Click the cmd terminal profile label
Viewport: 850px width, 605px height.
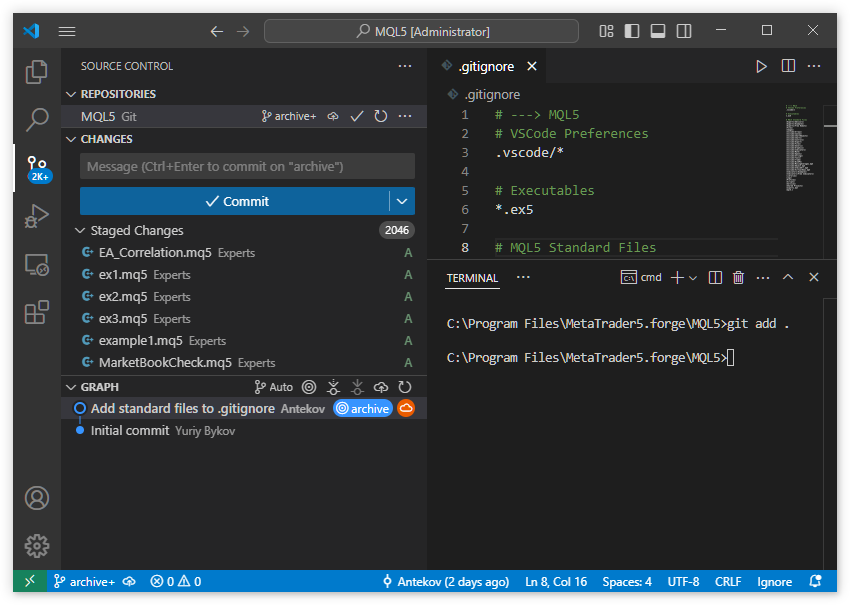pos(641,278)
